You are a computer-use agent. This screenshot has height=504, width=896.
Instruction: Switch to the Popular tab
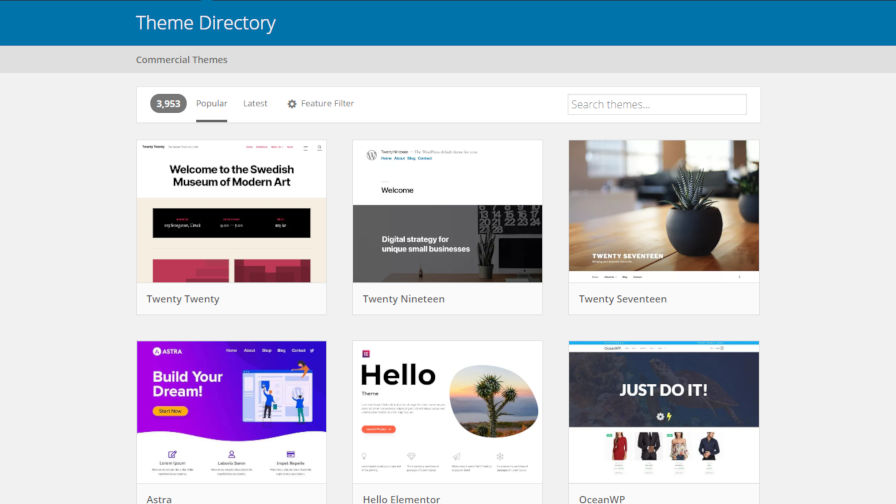211,104
